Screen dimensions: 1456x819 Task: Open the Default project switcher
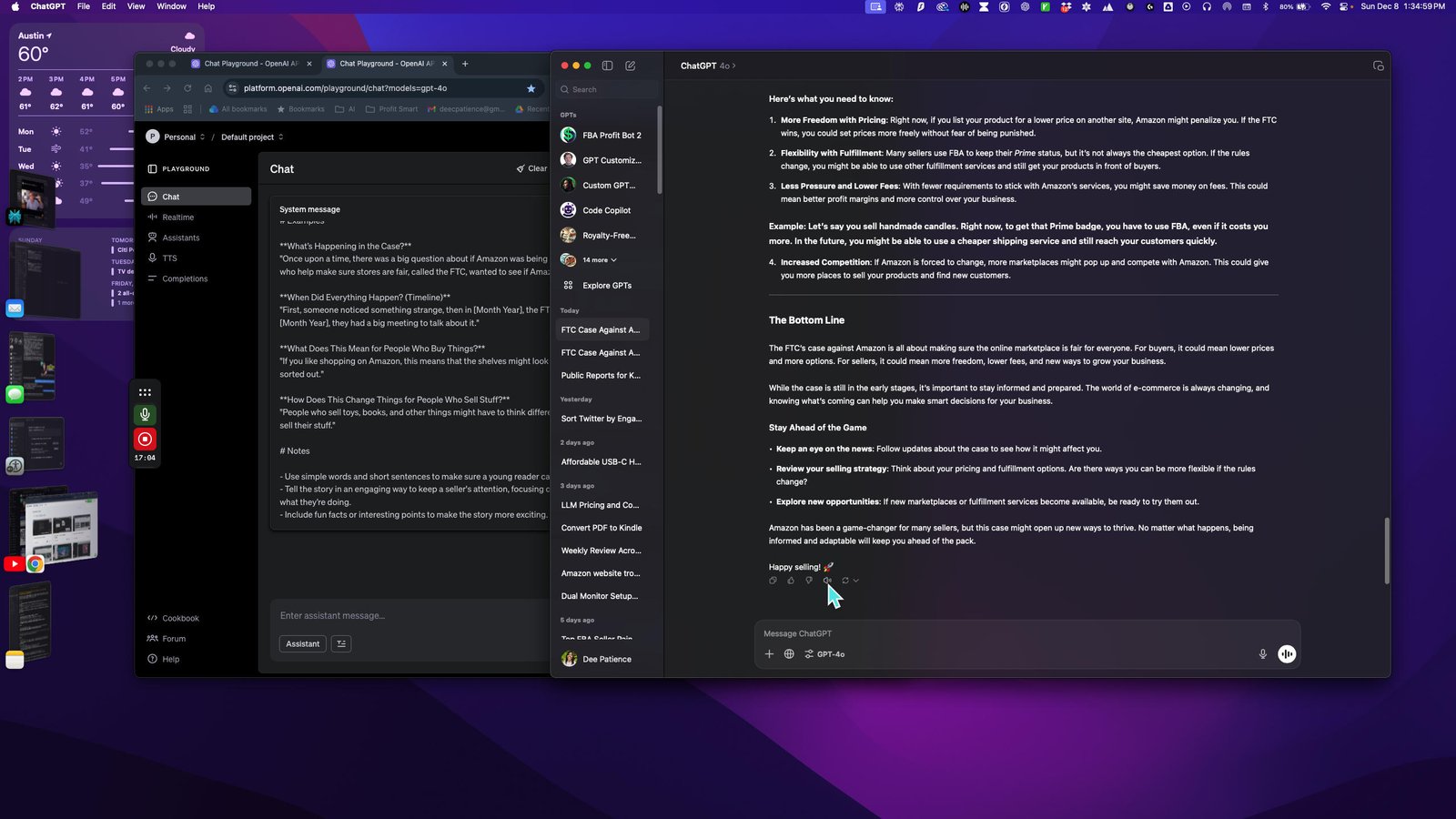click(252, 136)
